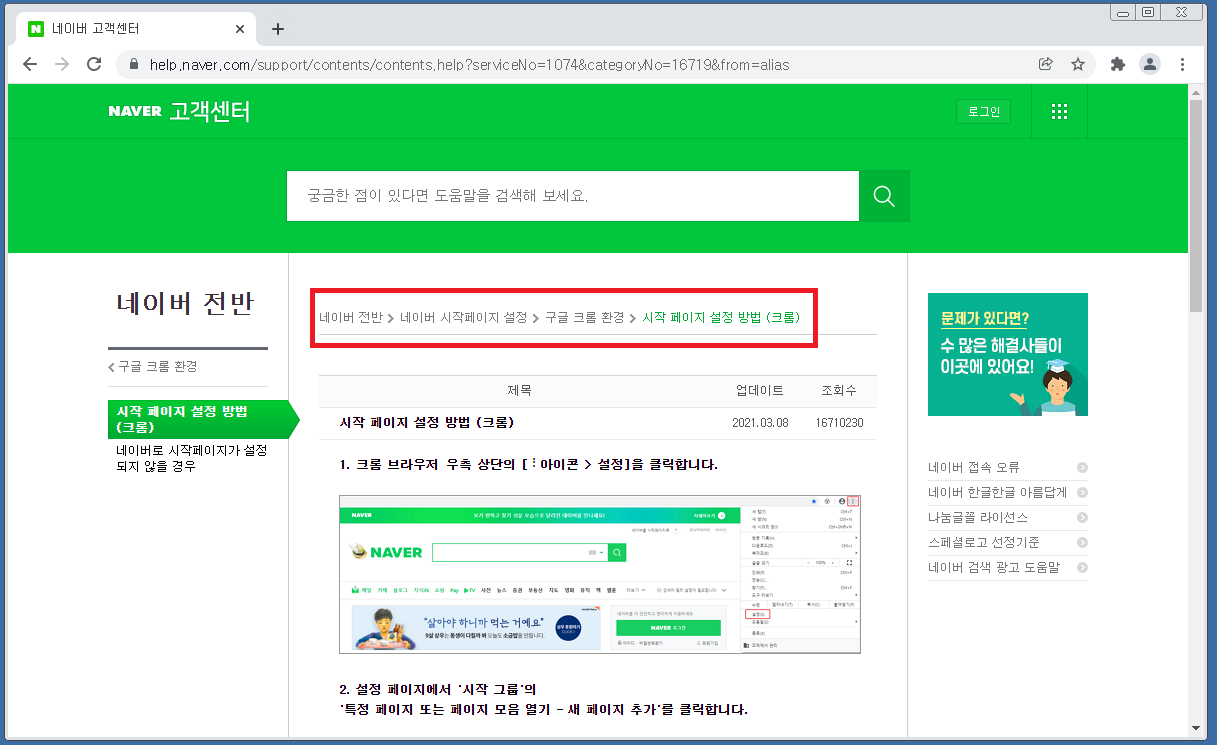This screenshot has width=1217, height=745.
Task: Bookmark this page with the star icon
Action: pyautogui.click(x=1078, y=64)
